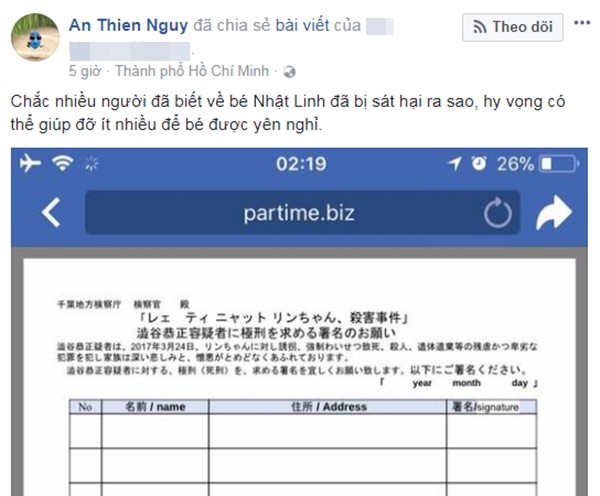Click the globe public-privacy icon

coord(289,72)
